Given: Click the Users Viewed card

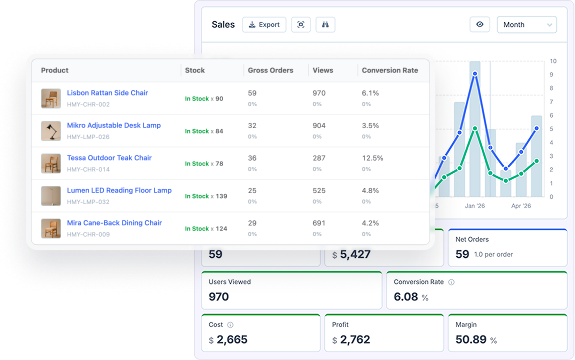Looking at the screenshot, I should (x=292, y=290).
